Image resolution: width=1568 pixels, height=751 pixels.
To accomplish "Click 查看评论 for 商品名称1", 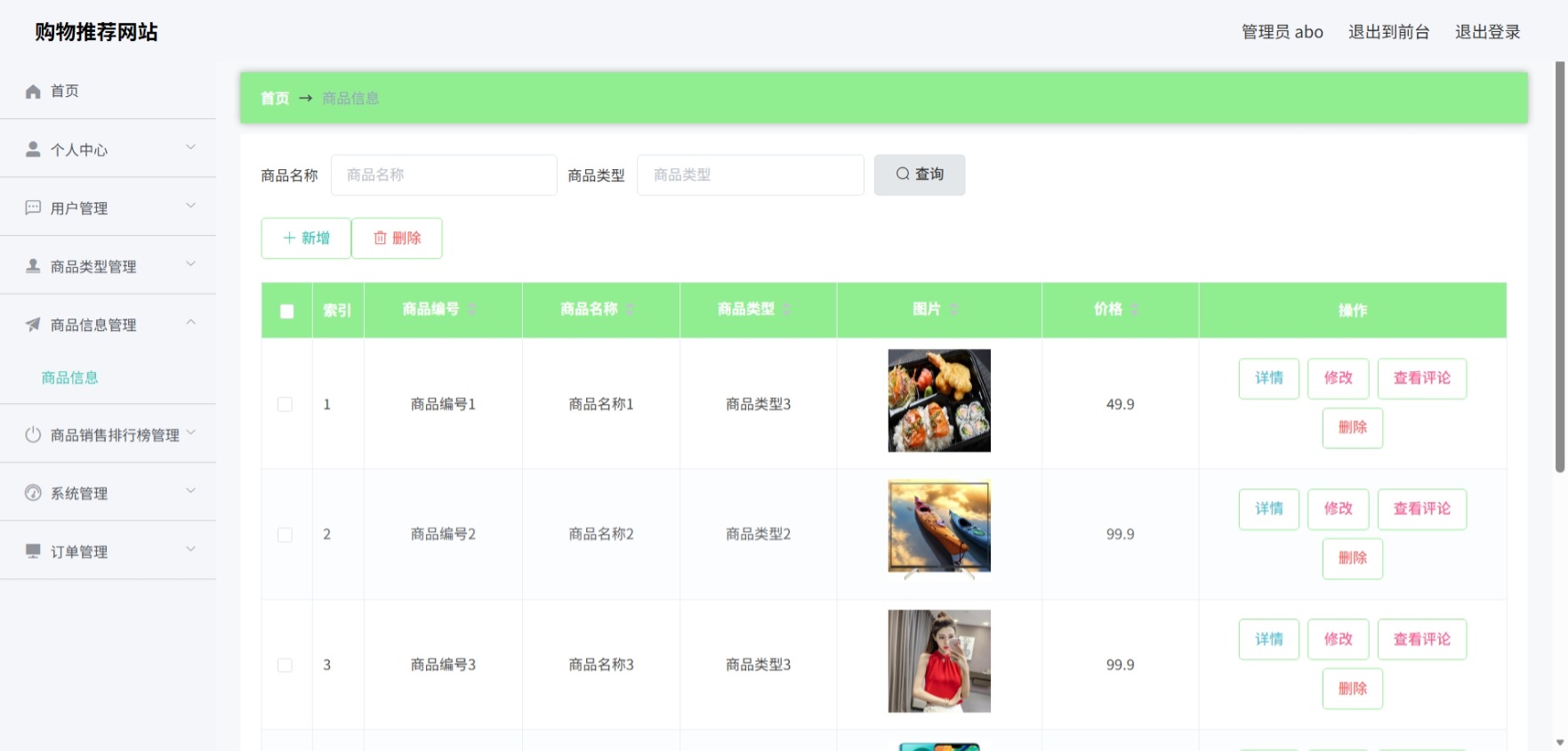I will (1422, 378).
